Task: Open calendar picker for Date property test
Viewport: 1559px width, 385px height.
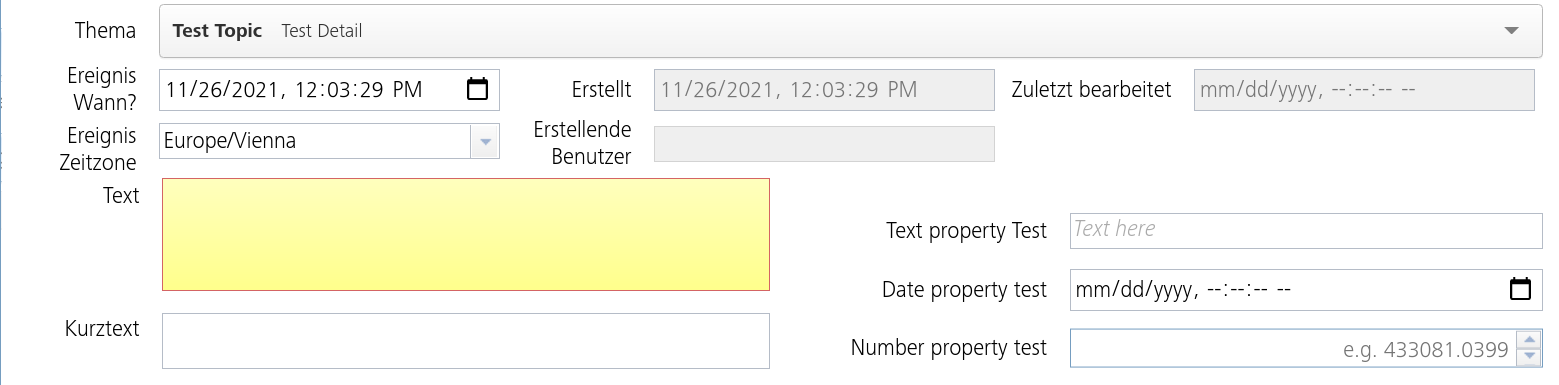Action: (x=1520, y=290)
